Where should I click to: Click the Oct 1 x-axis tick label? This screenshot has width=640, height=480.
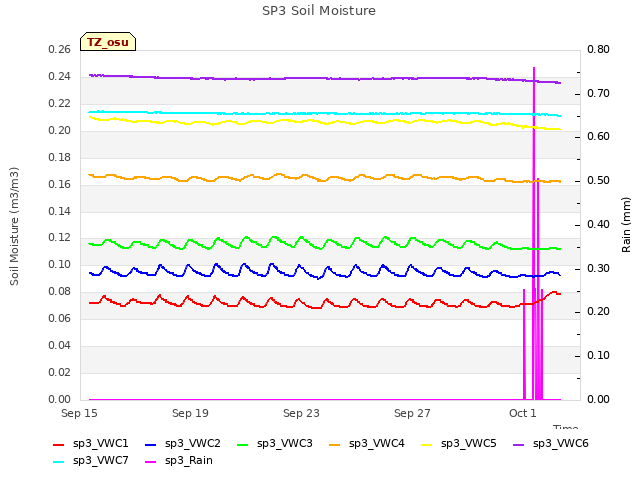(522, 413)
